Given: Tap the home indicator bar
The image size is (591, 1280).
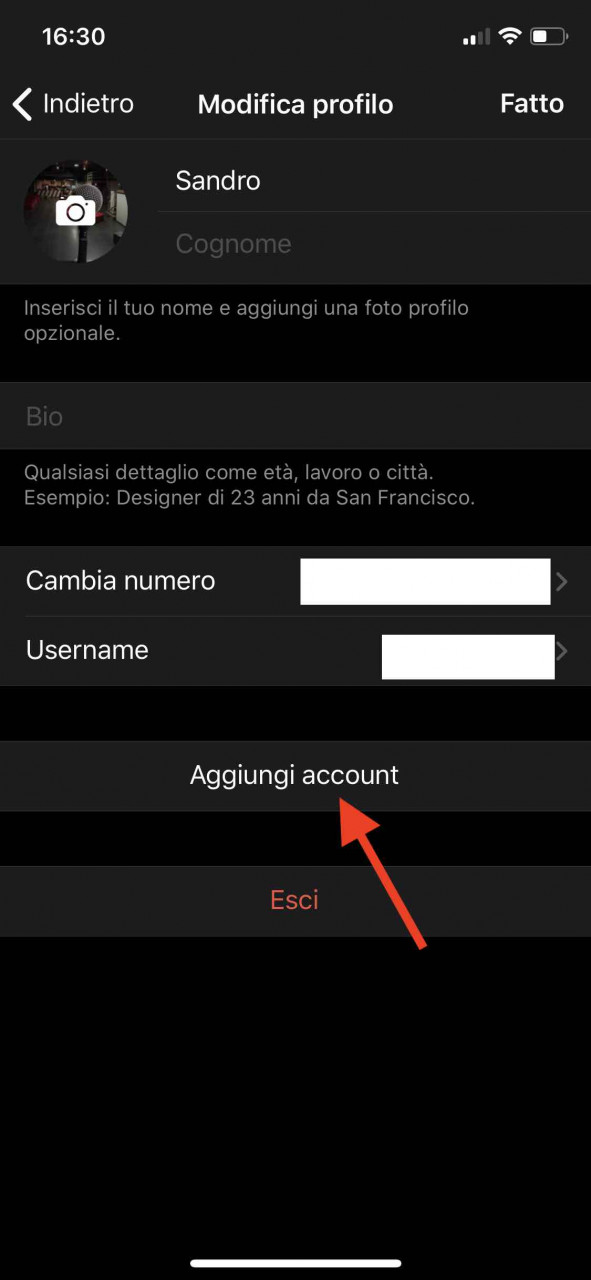Looking at the screenshot, I should click(295, 1263).
